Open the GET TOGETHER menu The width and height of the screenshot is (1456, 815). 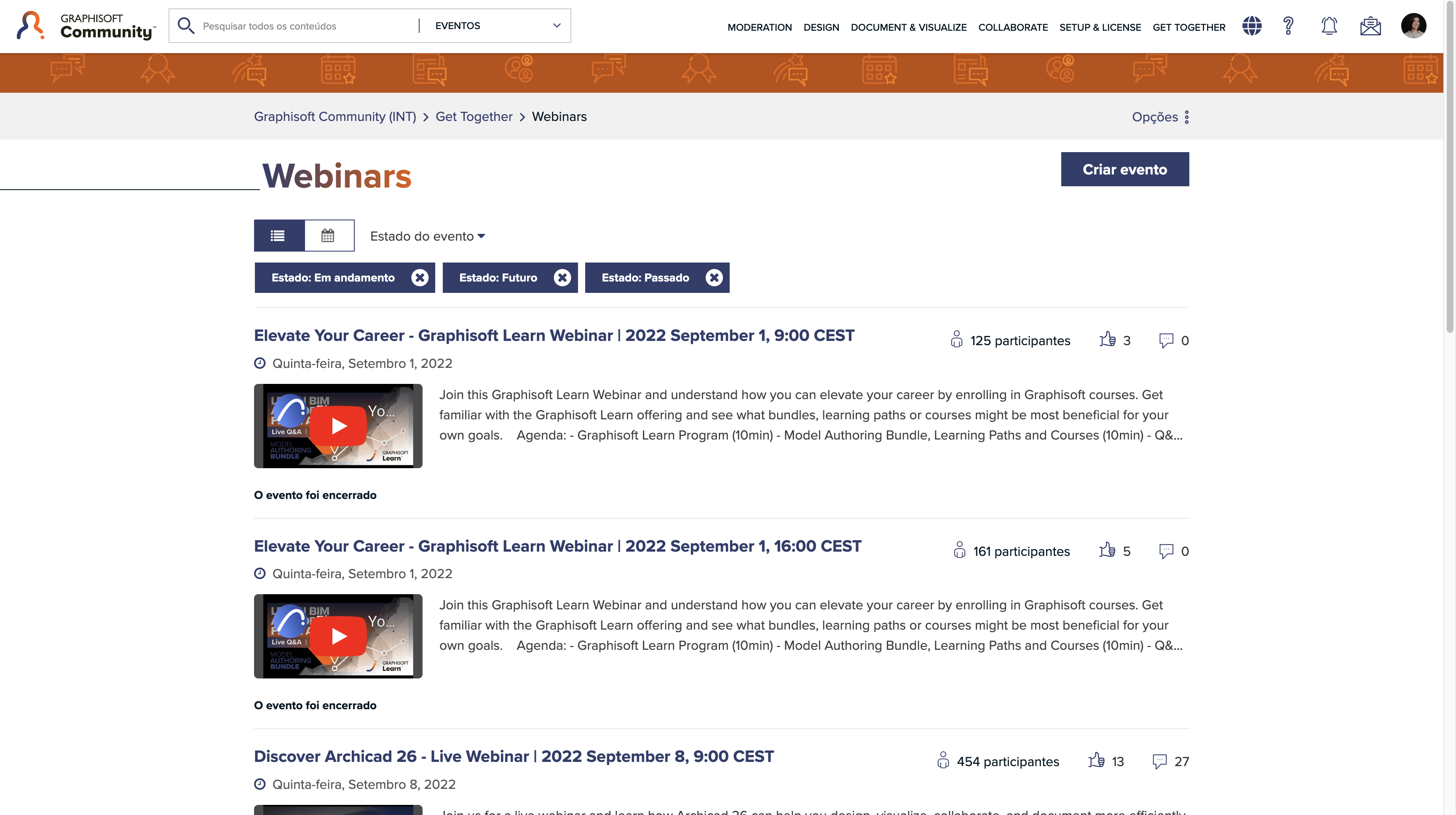[1188, 27]
